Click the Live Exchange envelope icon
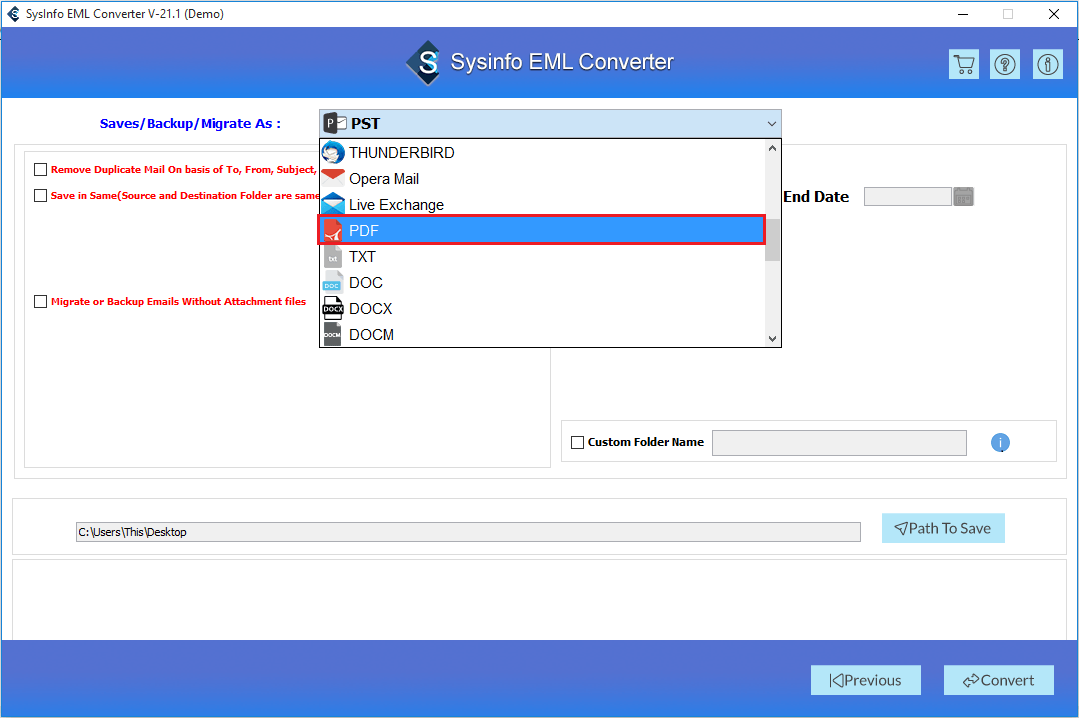Image resolution: width=1079 pixels, height=718 pixels. tap(333, 204)
